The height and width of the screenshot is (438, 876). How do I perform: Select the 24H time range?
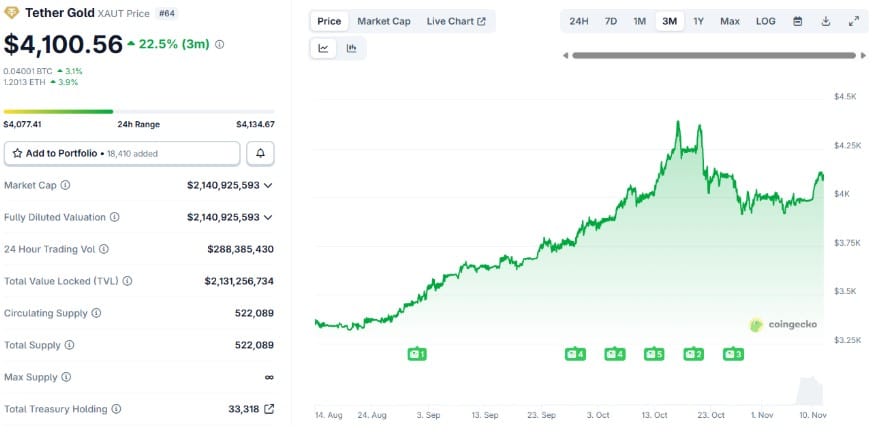pyautogui.click(x=578, y=21)
